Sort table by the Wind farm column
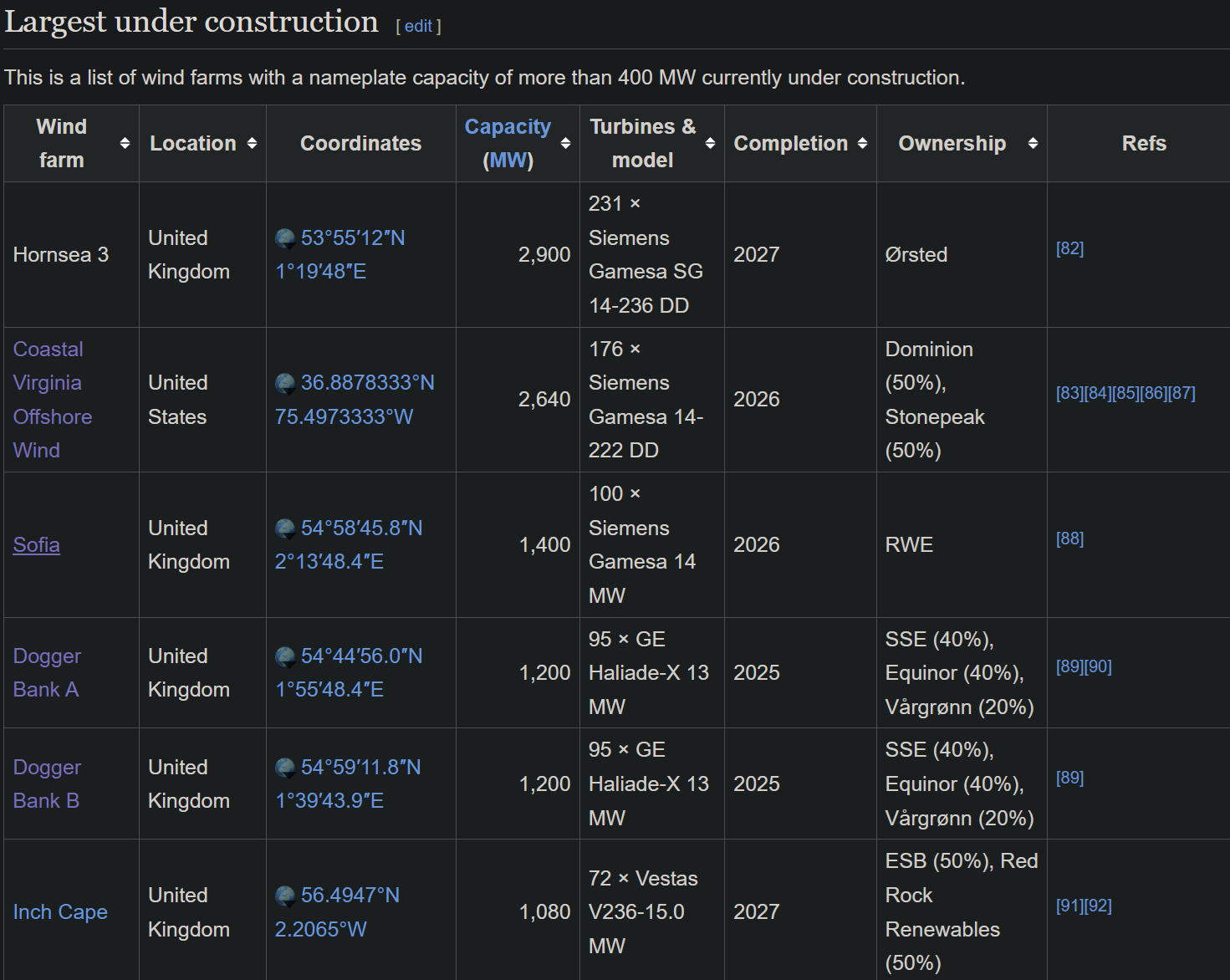This screenshot has height=980, width=1230. [x=125, y=143]
